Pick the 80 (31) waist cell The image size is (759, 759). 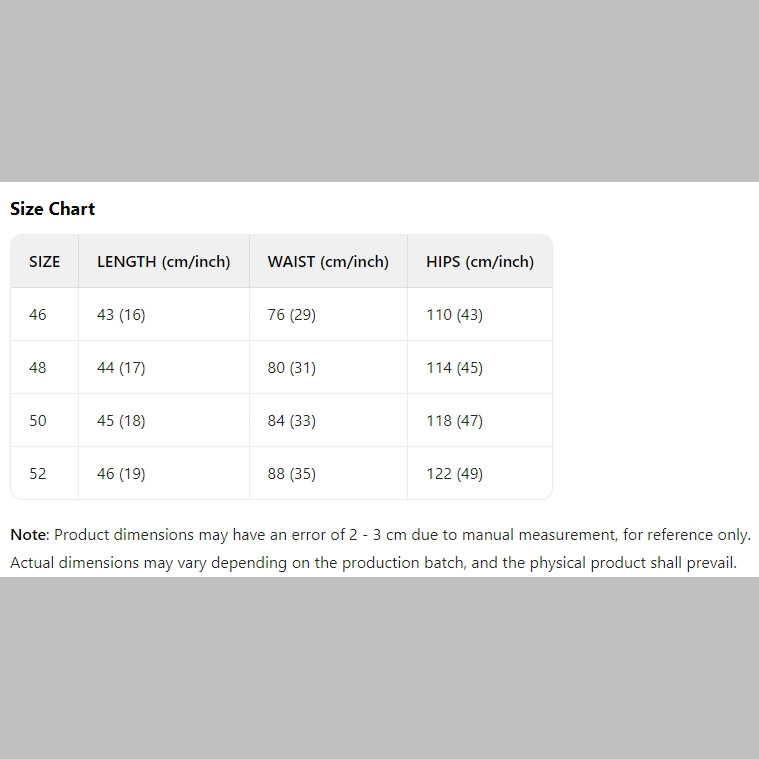click(291, 368)
